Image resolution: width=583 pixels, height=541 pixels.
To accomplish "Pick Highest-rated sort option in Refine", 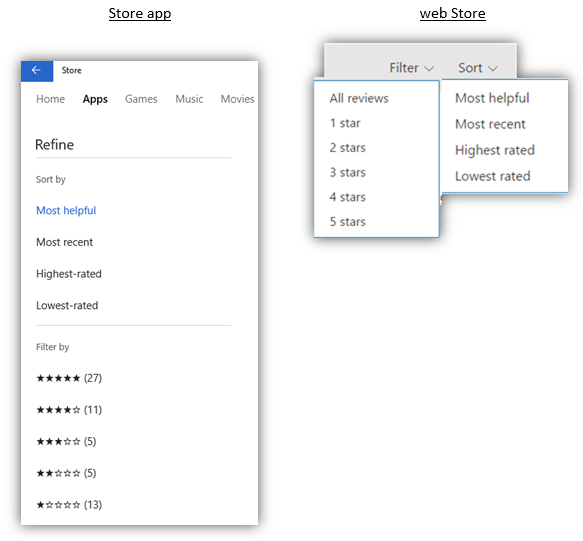I will point(69,274).
